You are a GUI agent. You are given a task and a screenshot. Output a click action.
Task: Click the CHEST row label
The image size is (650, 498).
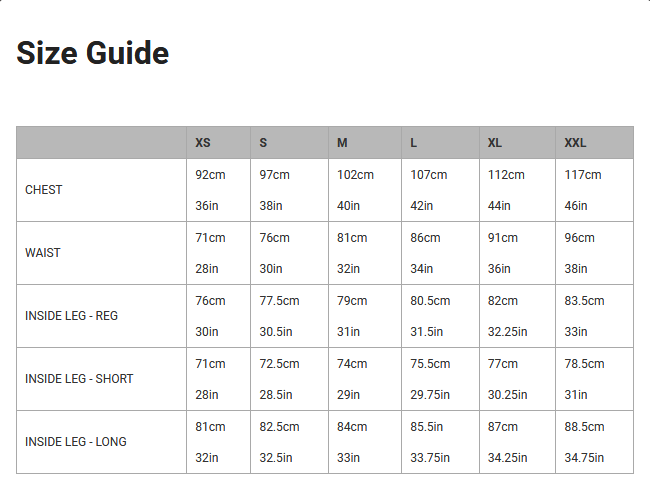tap(44, 190)
